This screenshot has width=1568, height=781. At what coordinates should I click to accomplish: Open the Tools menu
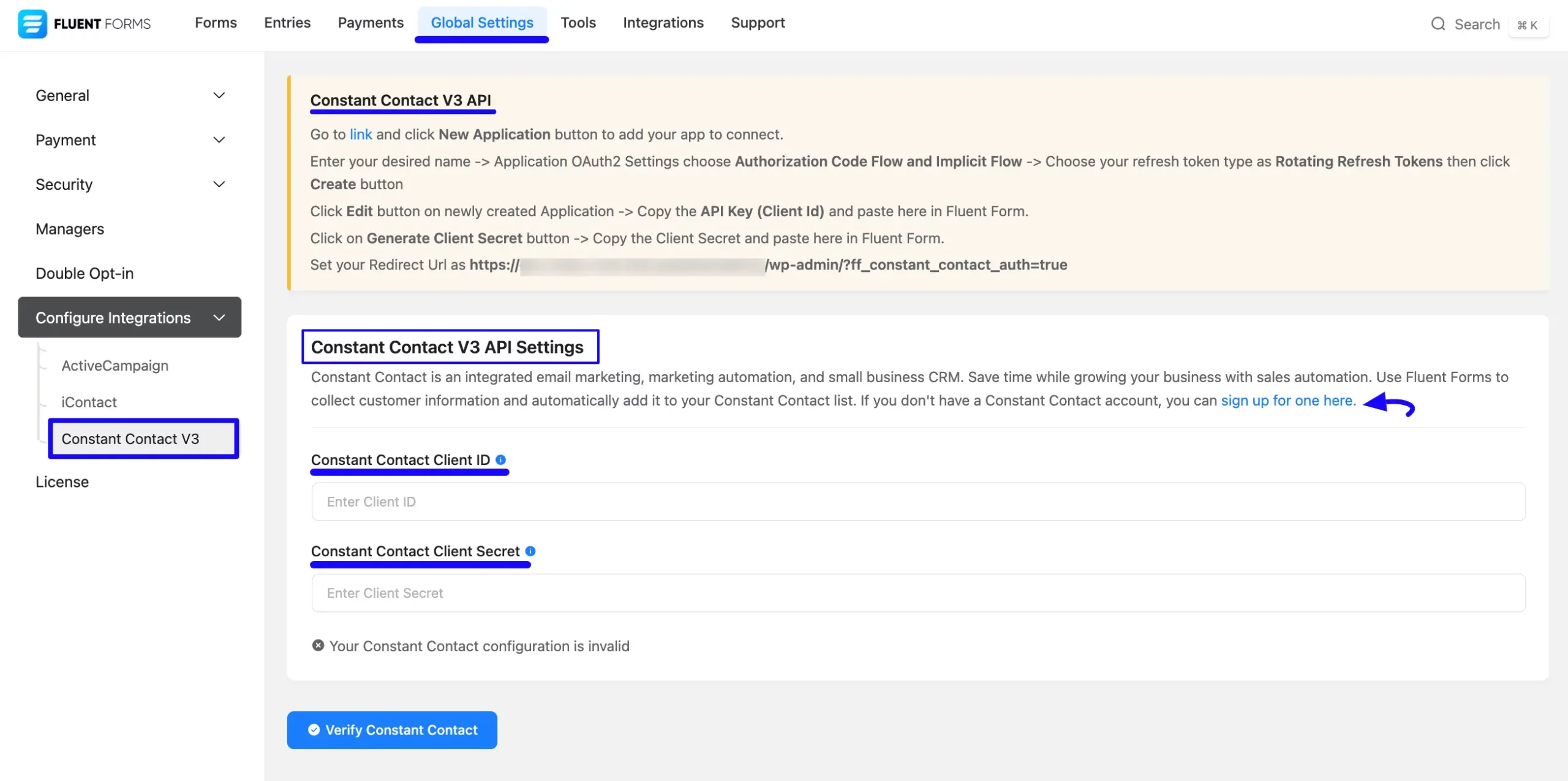(578, 23)
